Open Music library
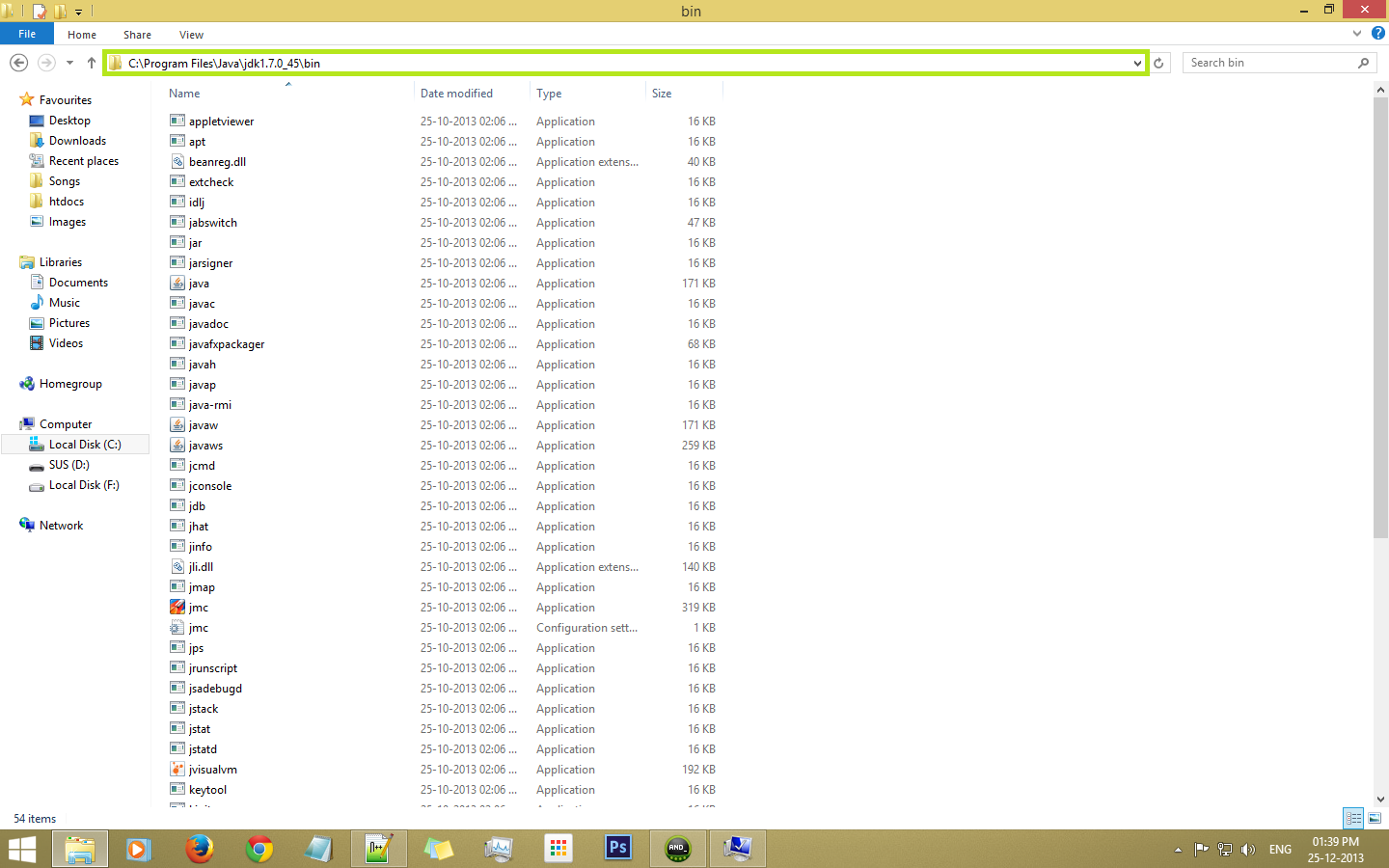1389x868 pixels. pyautogui.click(x=65, y=303)
